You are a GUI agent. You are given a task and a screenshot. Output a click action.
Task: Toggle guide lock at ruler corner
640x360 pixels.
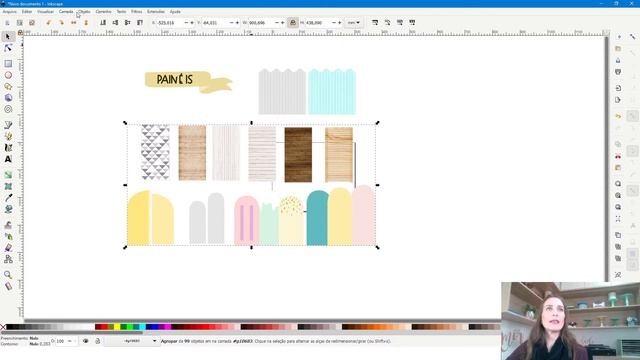coord(20,33)
